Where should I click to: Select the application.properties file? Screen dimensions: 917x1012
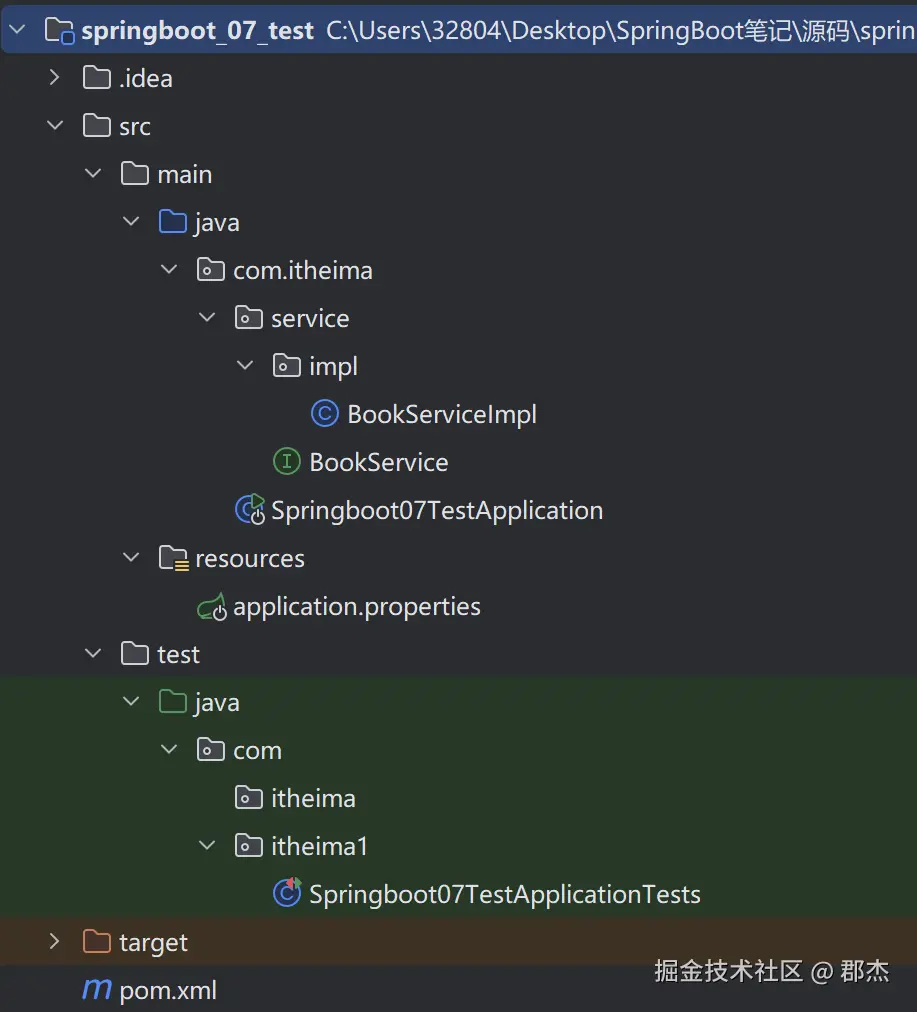[x=356, y=606]
